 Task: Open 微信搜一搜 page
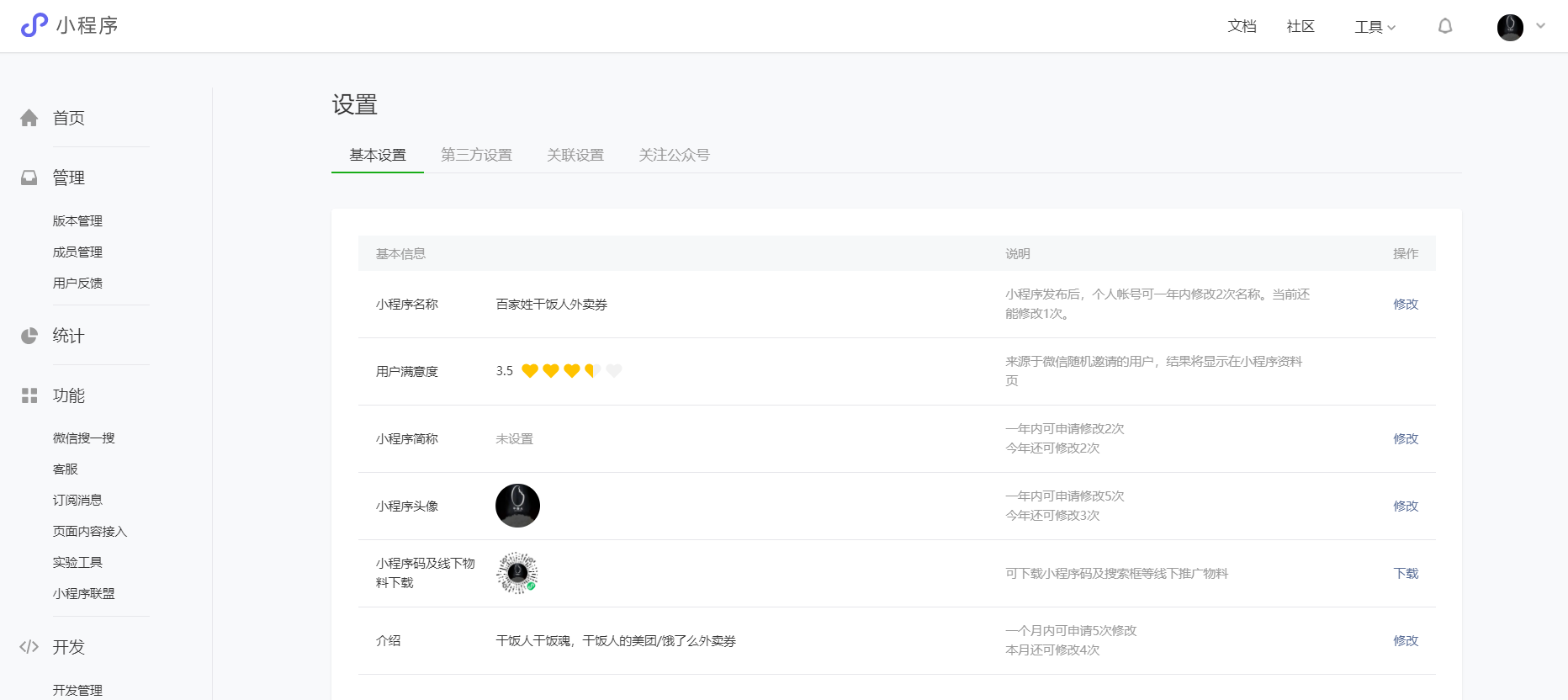pos(84,437)
